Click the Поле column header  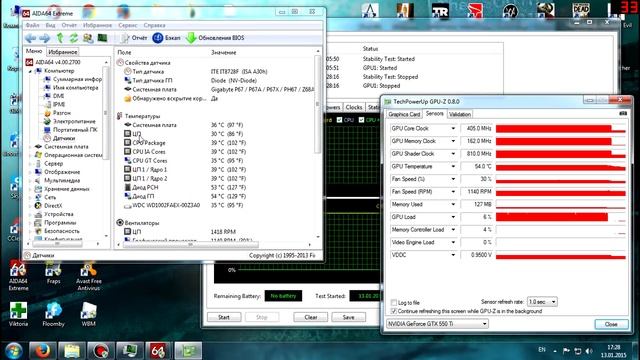[x=124, y=53]
